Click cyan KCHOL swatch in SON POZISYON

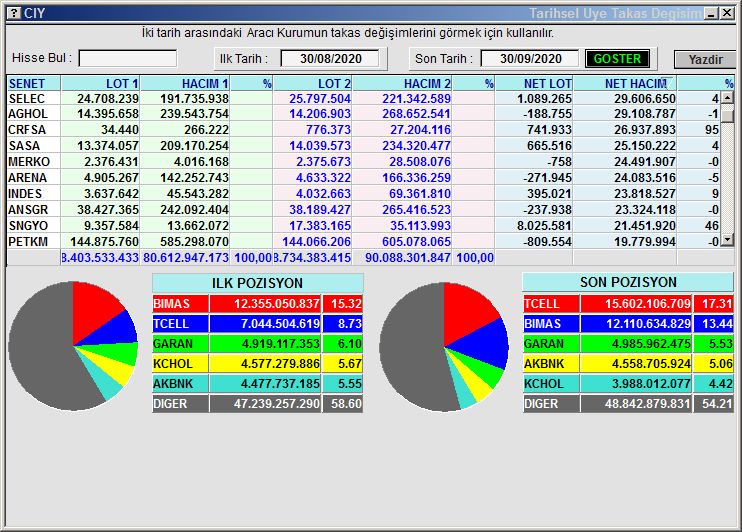(x=551, y=383)
